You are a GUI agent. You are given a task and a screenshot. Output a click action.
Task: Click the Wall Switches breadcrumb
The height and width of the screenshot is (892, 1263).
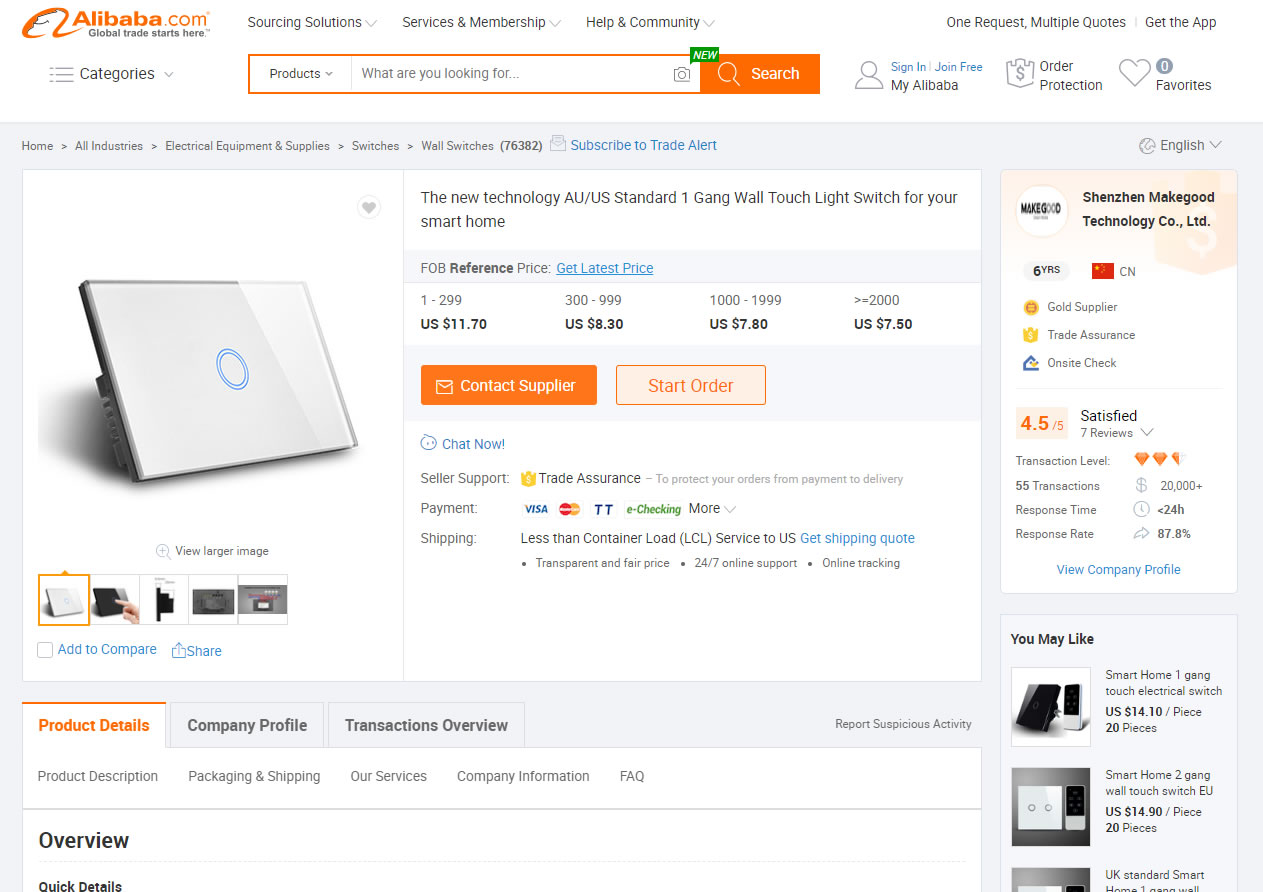point(457,146)
